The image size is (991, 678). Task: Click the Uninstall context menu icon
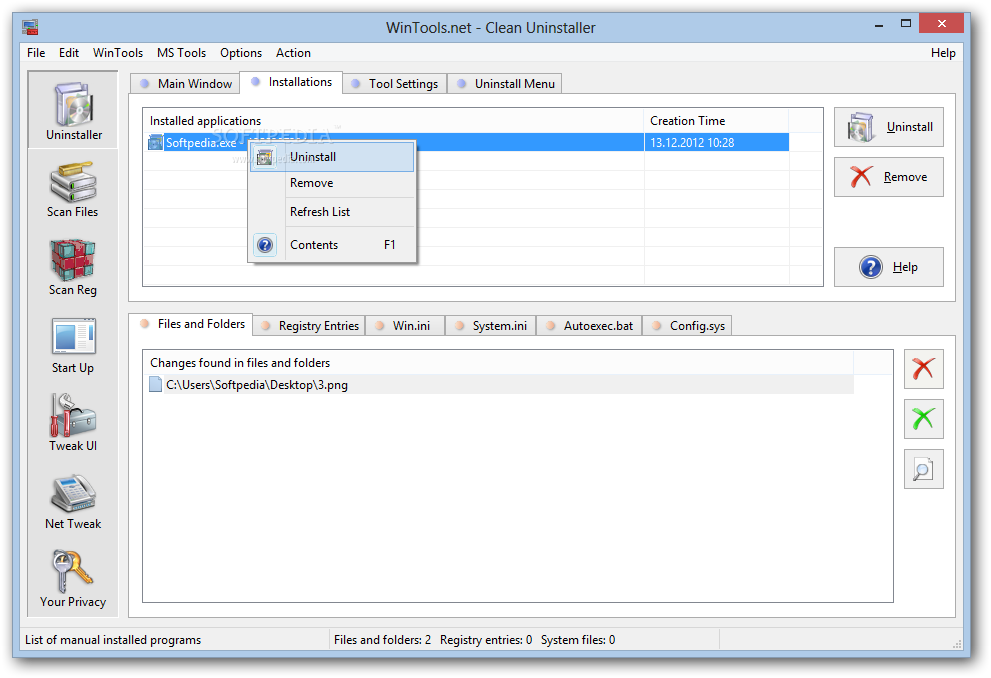point(265,157)
